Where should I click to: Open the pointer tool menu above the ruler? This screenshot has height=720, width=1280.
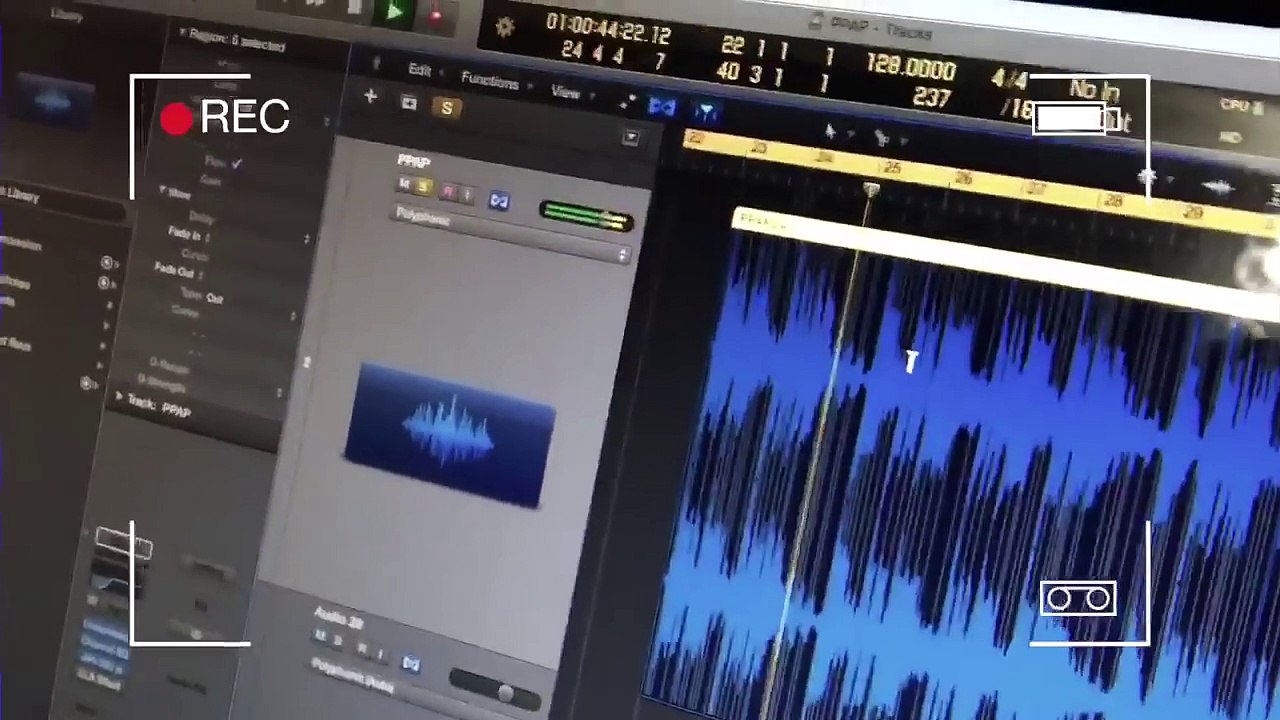(834, 133)
